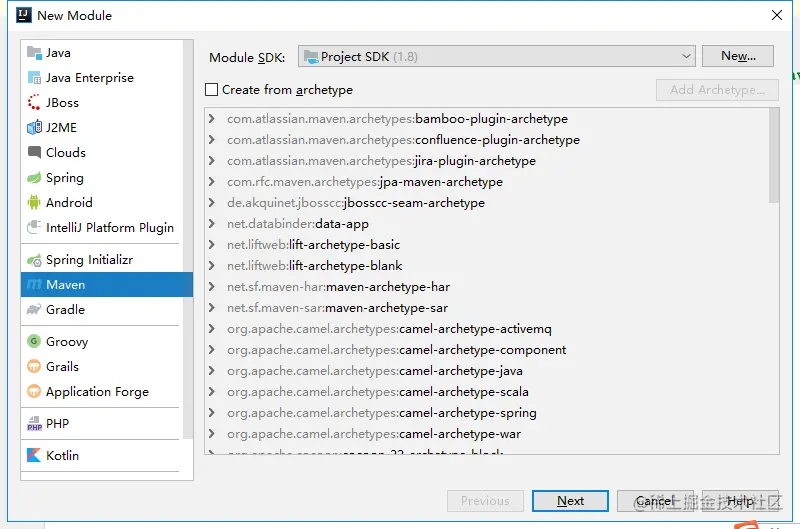The width and height of the screenshot is (800, 529).
Task: Choose the PHP module icon
Action: 34,424
